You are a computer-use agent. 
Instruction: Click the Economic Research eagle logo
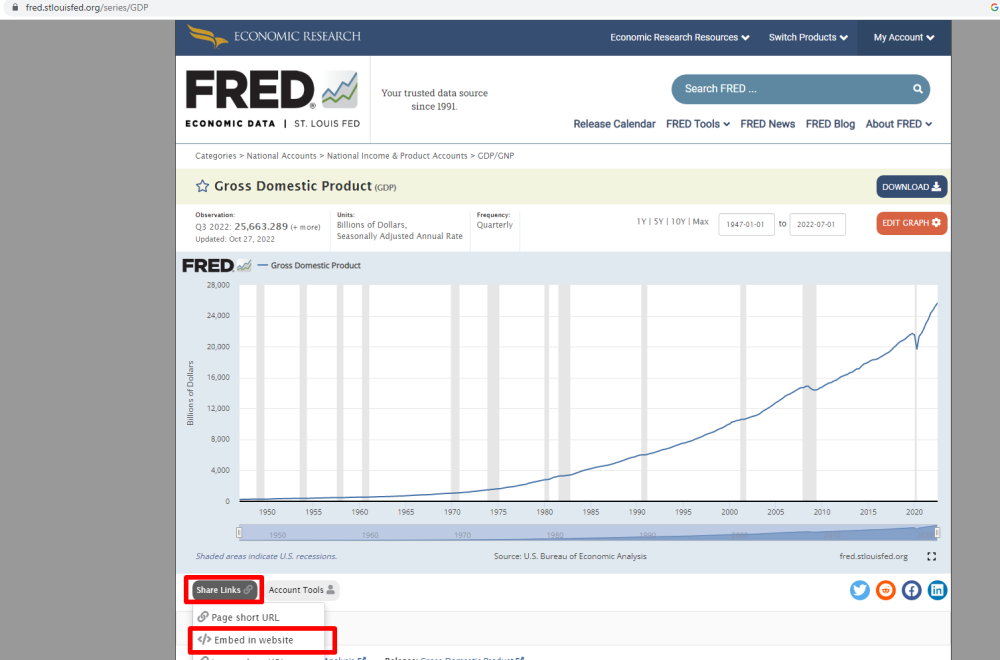(208, 36)
